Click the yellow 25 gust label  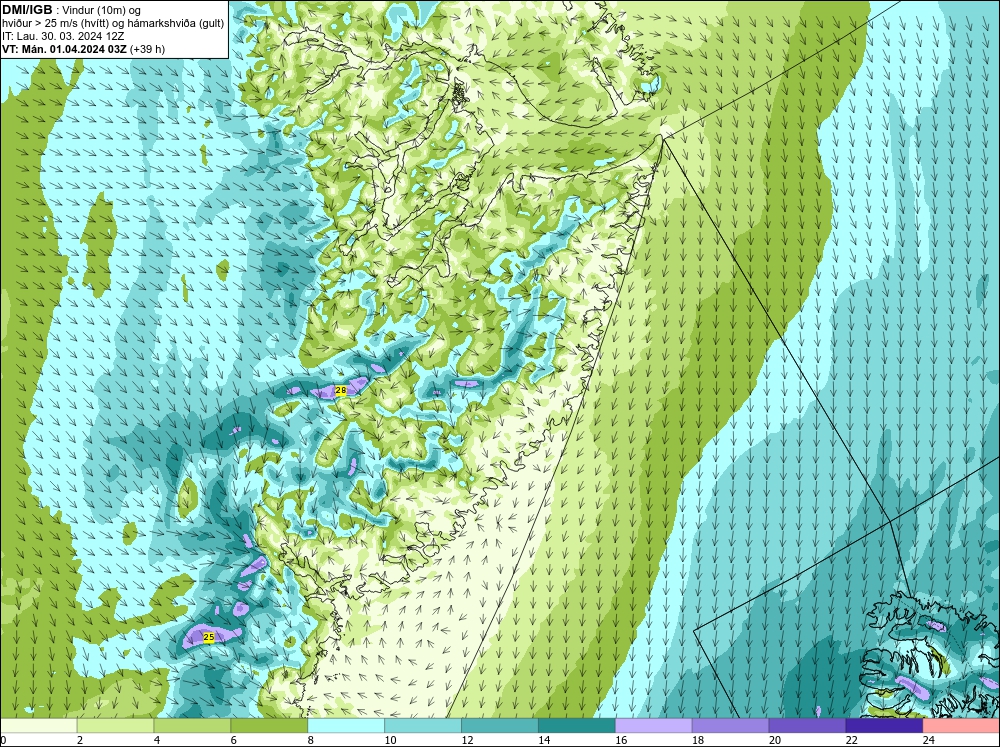[x=209, y=637]
